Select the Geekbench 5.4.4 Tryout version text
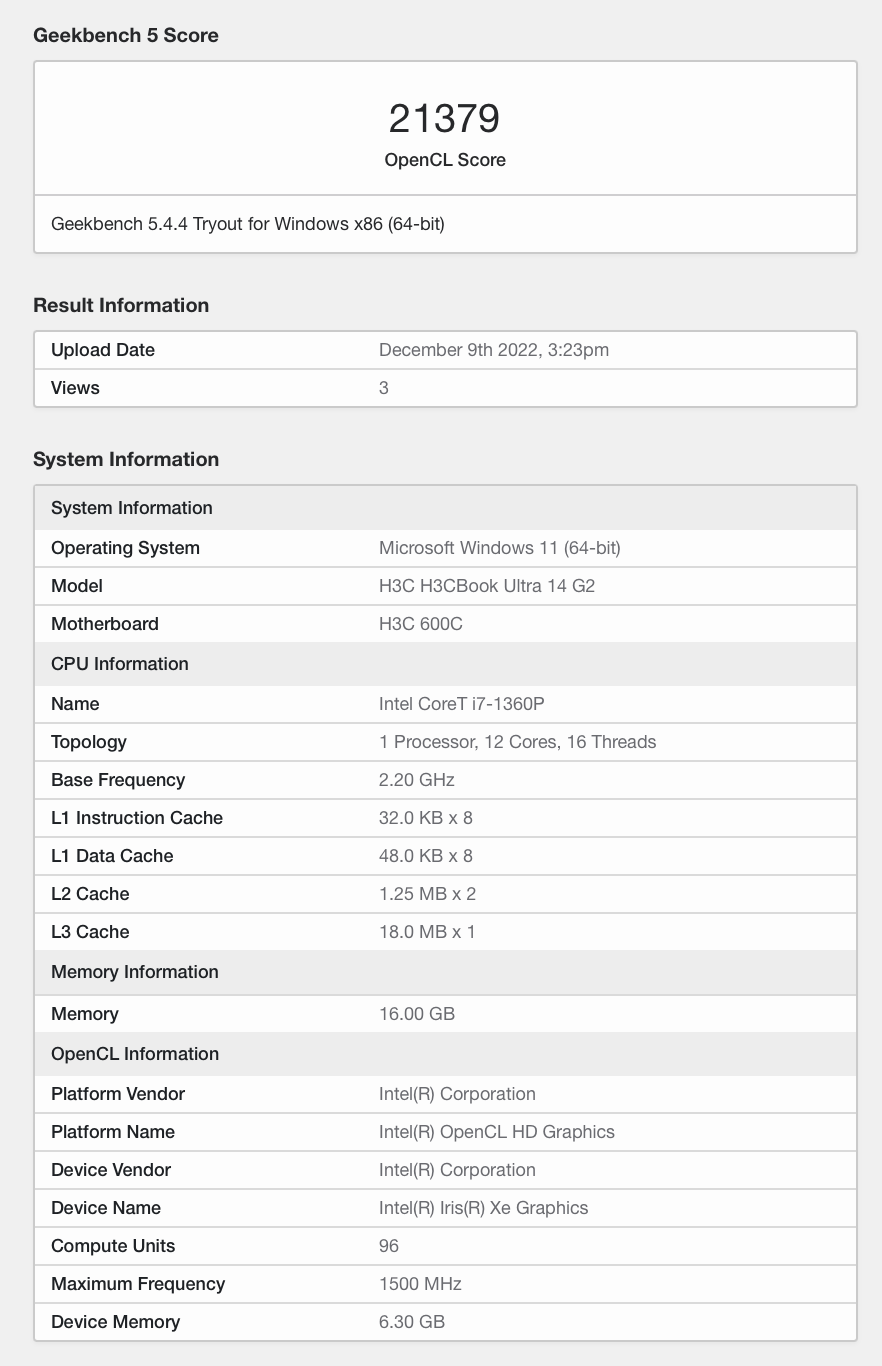The width and height of the screenshot is (882, 1366). click(x=248, y=224)
